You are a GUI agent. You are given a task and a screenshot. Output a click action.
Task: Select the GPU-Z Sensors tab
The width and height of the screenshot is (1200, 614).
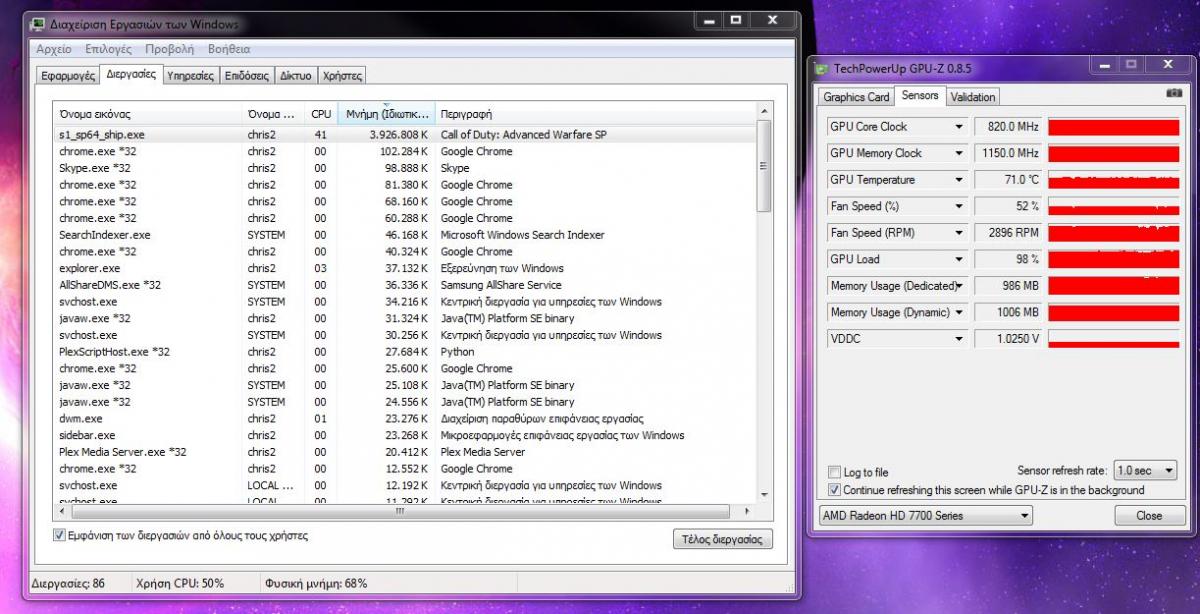click(920, 96)
